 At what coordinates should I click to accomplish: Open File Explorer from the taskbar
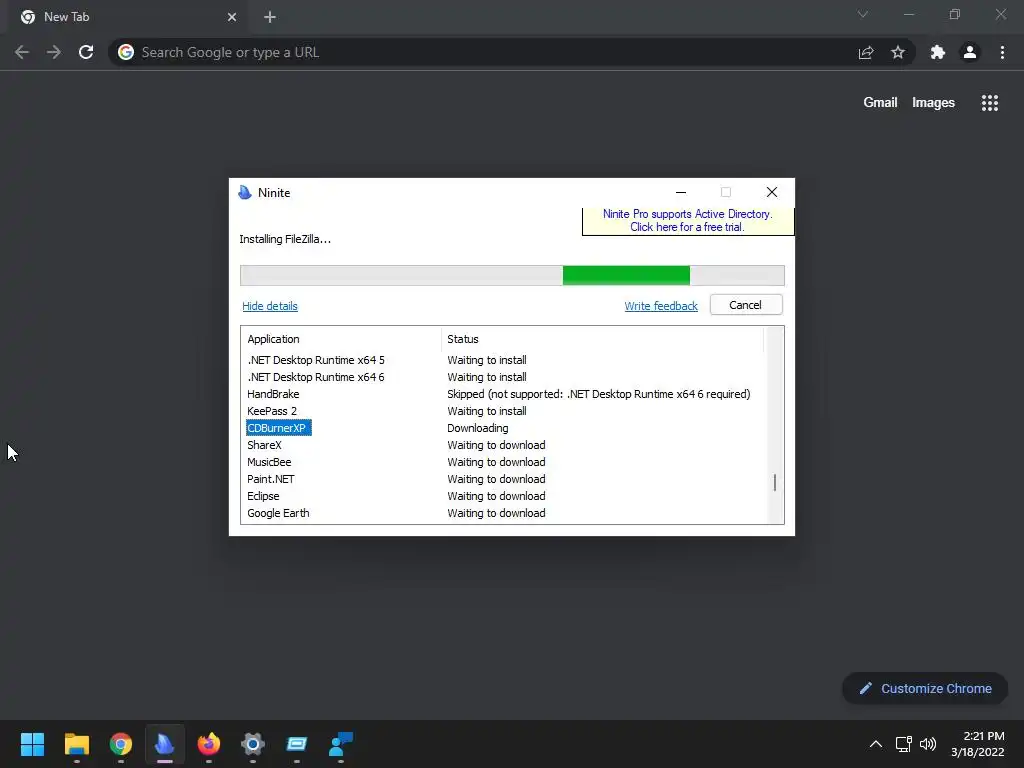coord(76,744)
